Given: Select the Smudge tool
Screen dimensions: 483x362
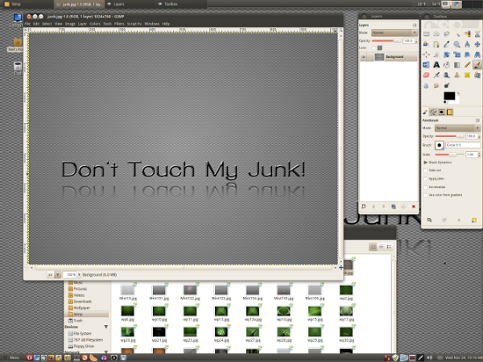Looking at the screenshot, I should (x=436, y=85).
